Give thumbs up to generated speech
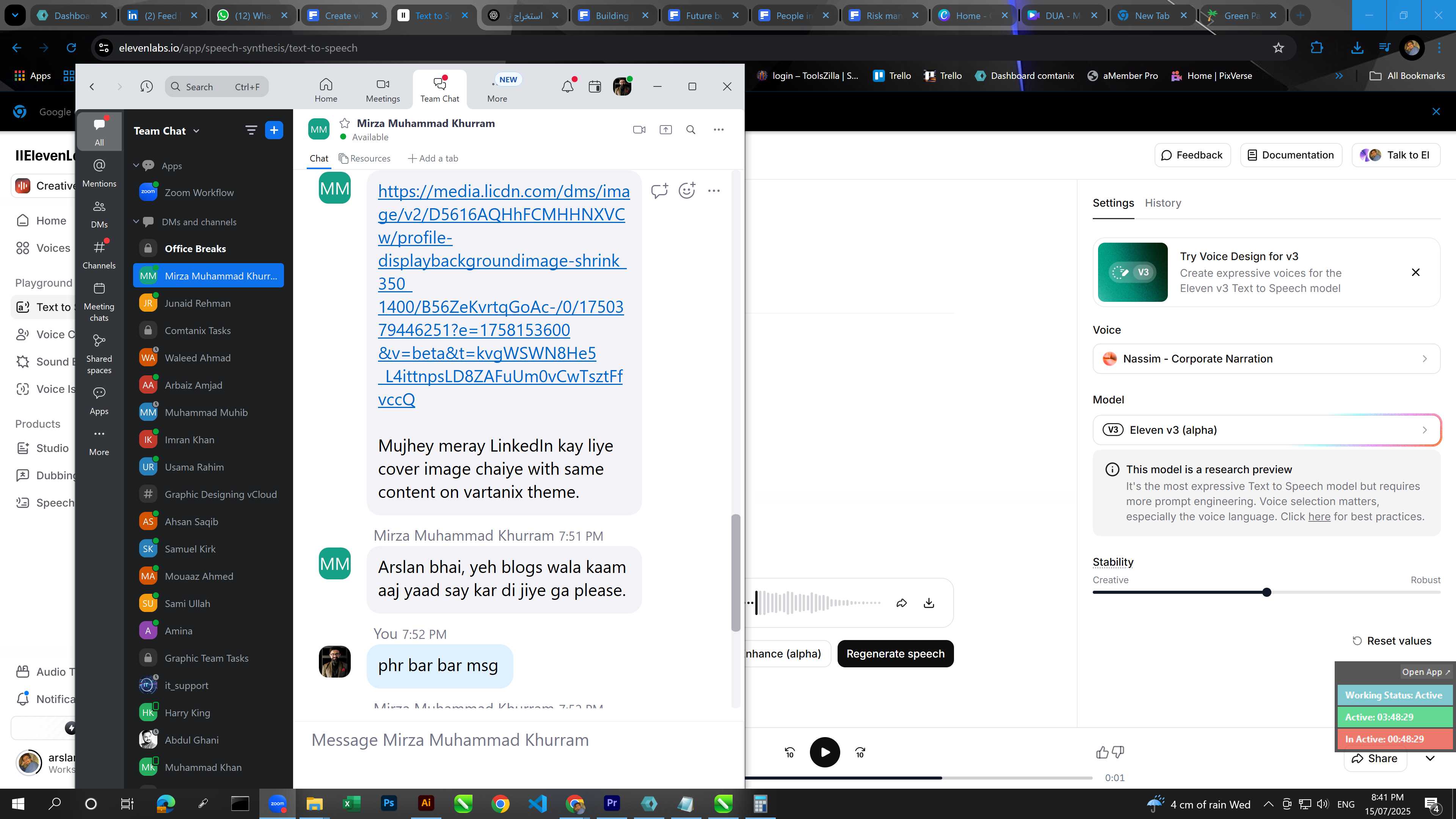1456x819 pixels. [1101, 752]
